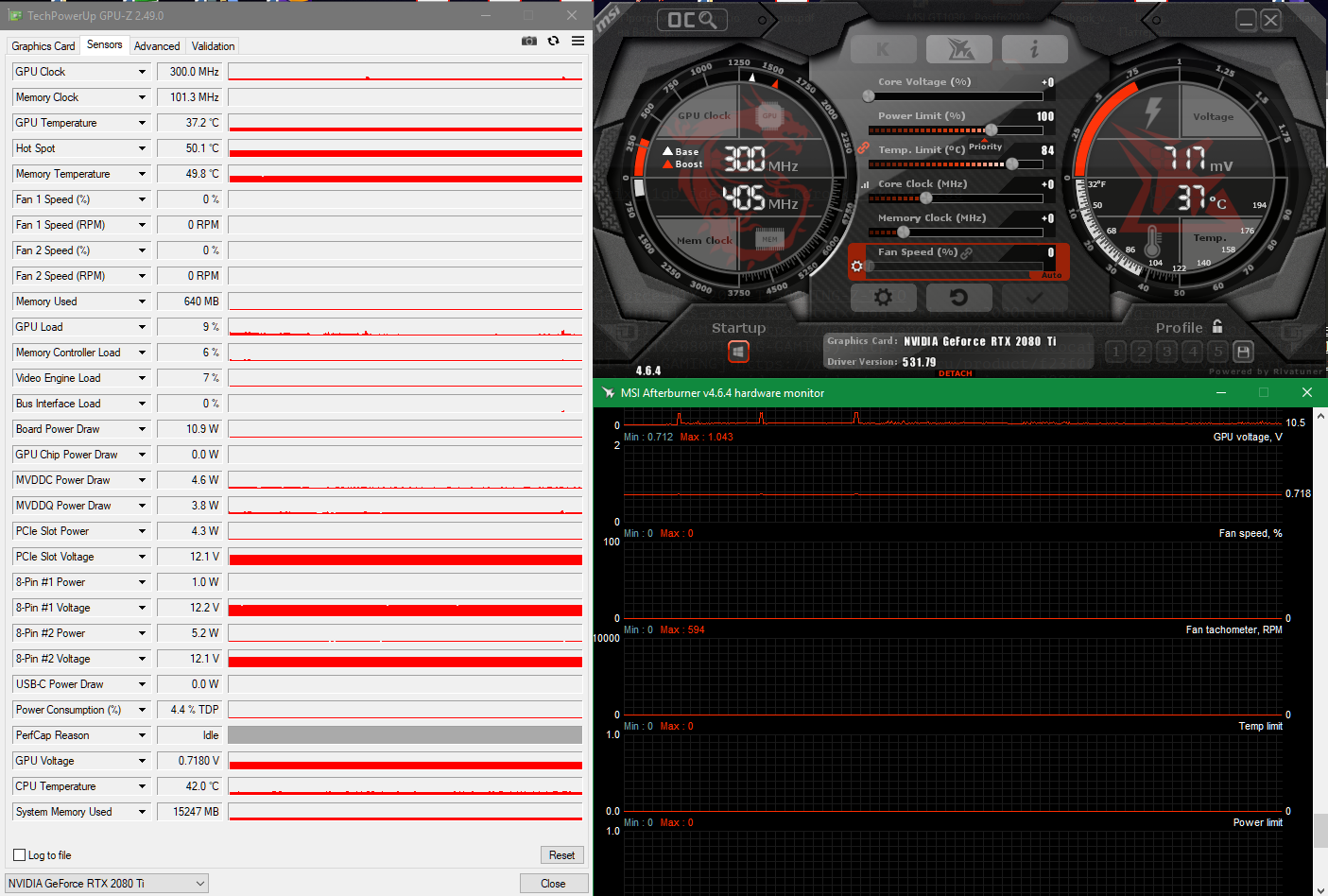1328x896 pixels.
Task: Click the Temp. Limit slider handle
Action: (x=1012, y=164)
